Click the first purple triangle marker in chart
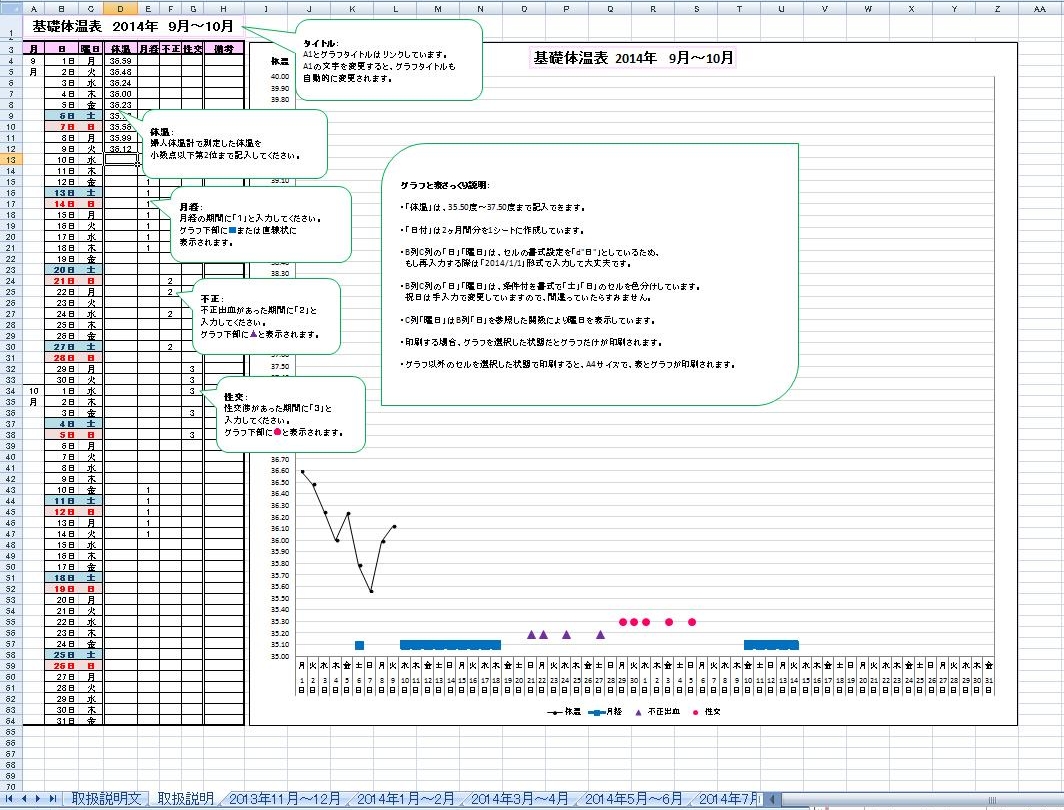 point(531,634)
